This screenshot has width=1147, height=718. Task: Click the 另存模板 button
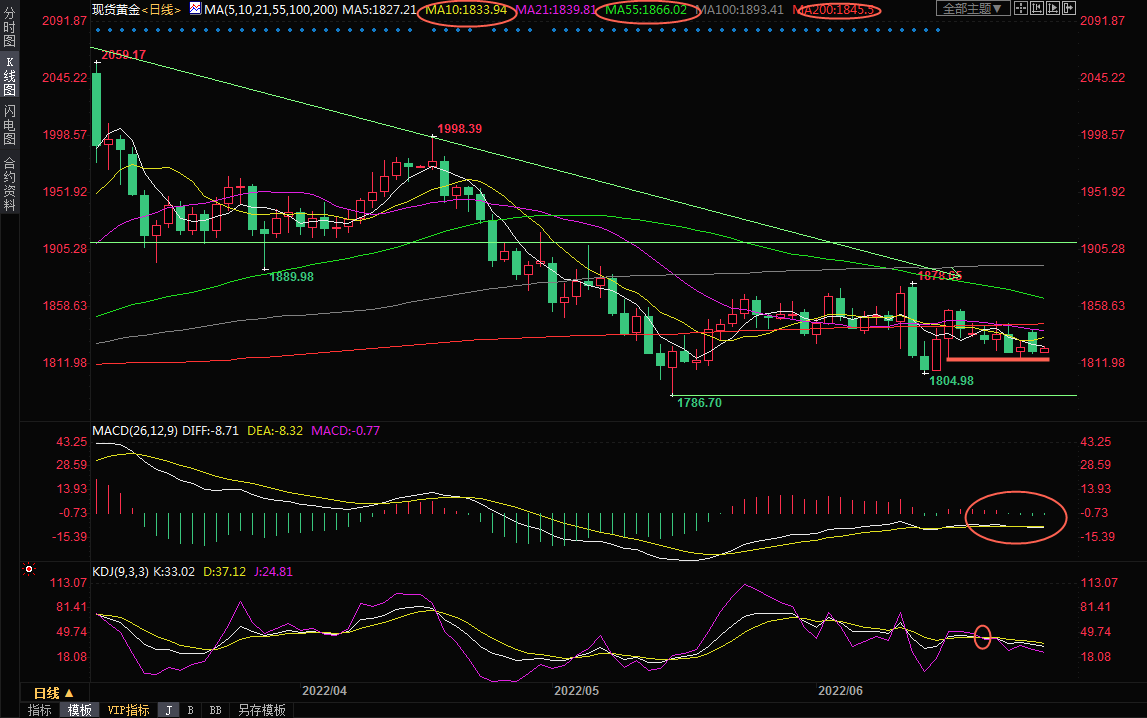coord(261,710)
